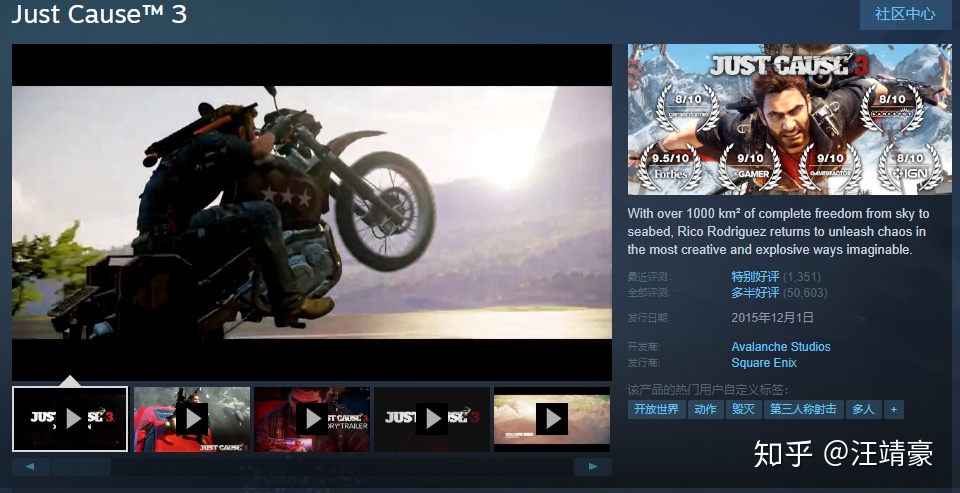
Task: Click the release date 2015年12月1日
Action: [772, 317]
